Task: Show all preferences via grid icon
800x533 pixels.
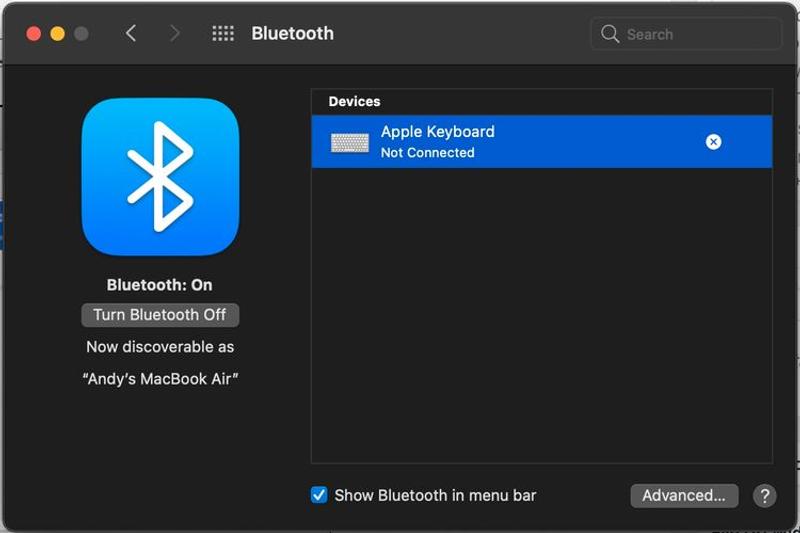Action: click(223, 34)
